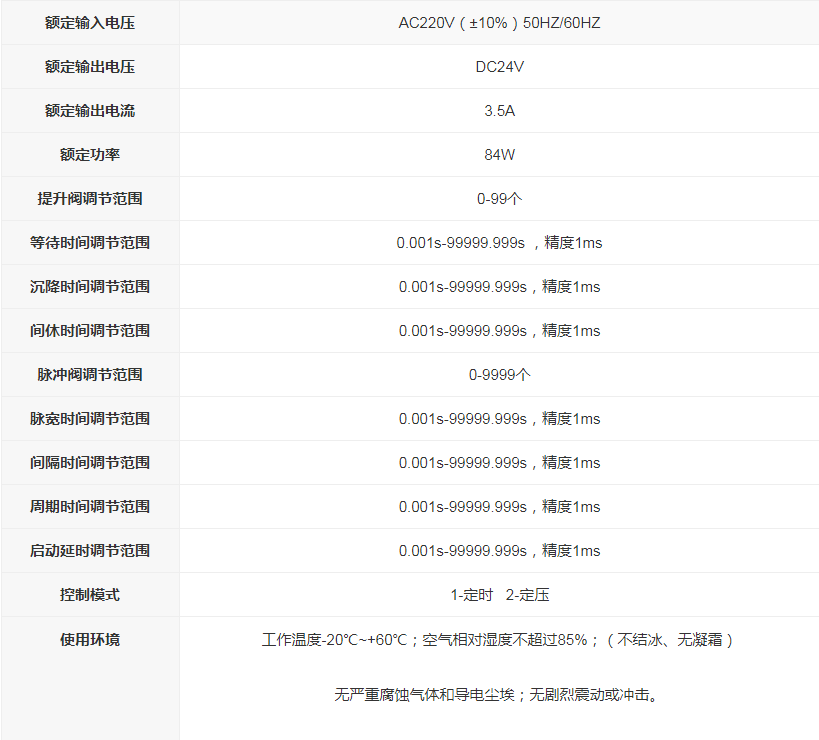Select the 0-9999个 pulse valve value
Image resolution: width=819 pixels, height=740 pixels.
[x=498, y=374]
